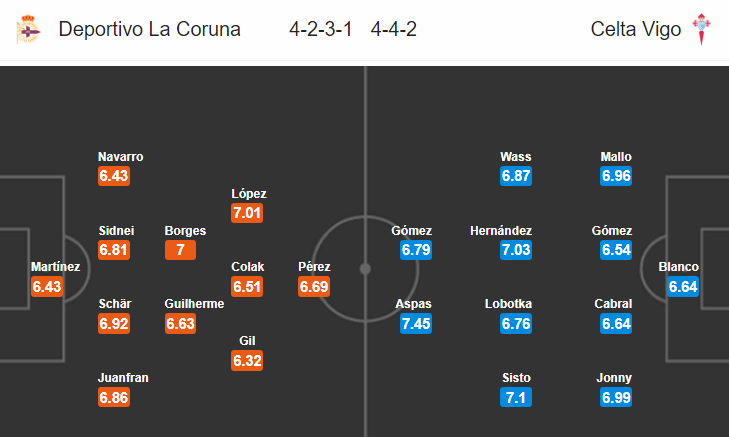Select goalkeeper Blanco's 6.64 rating
Viewport: 729px width, 437px height.
683,287
